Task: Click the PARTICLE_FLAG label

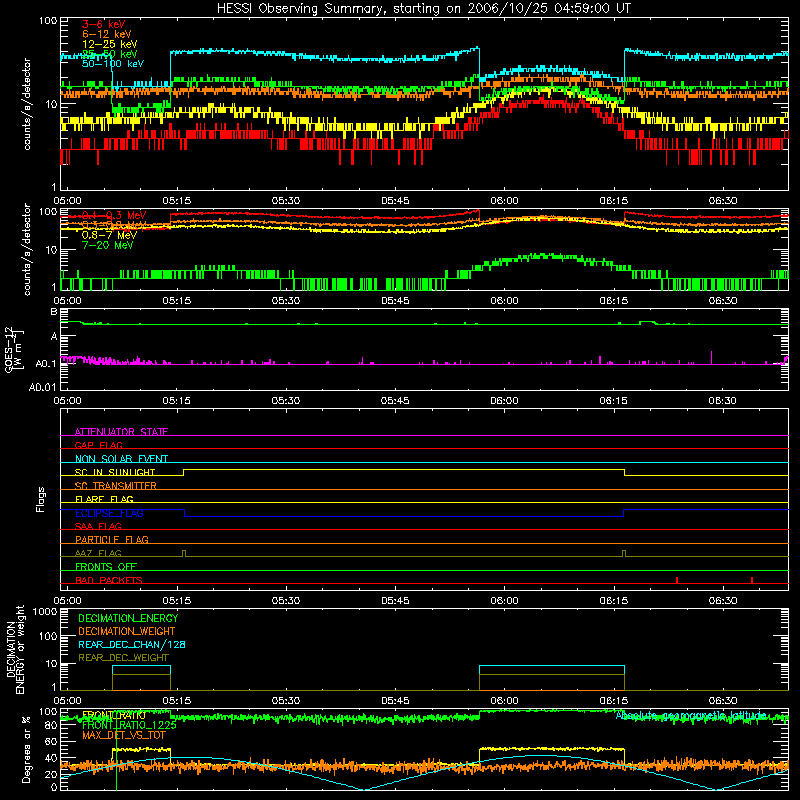Action: pos(112,540)
